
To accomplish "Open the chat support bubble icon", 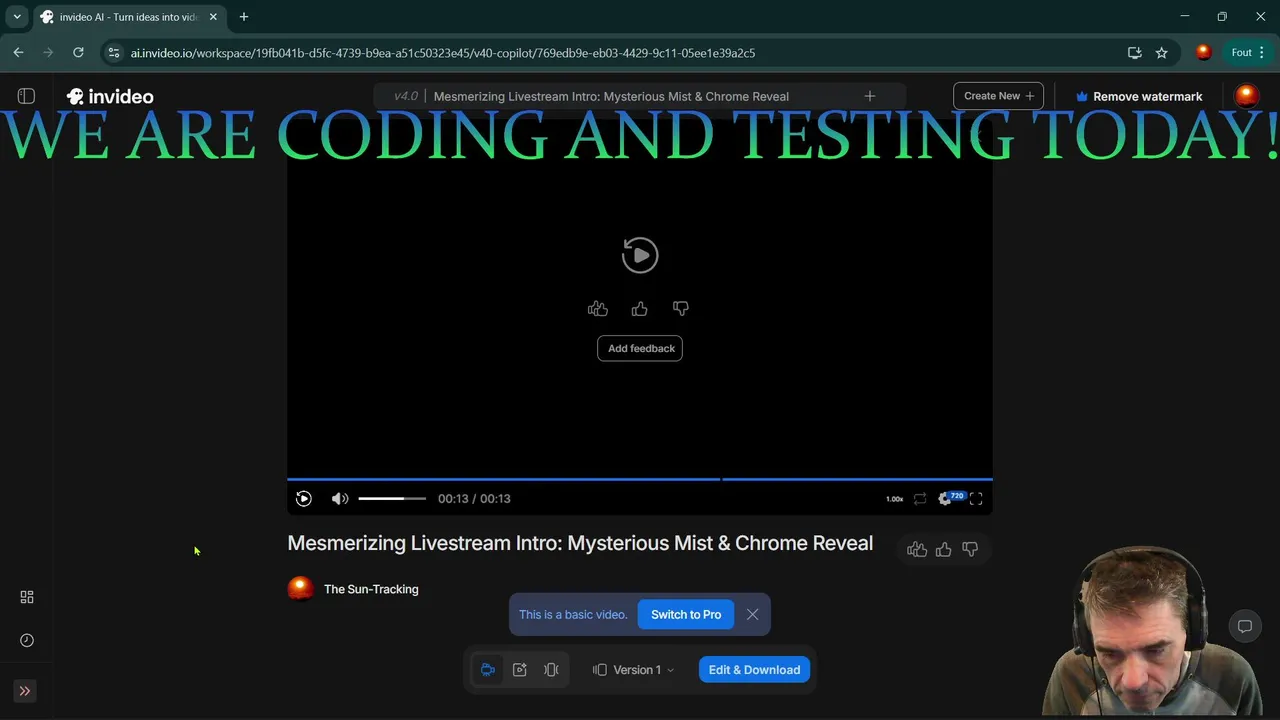I will 1245,627.
